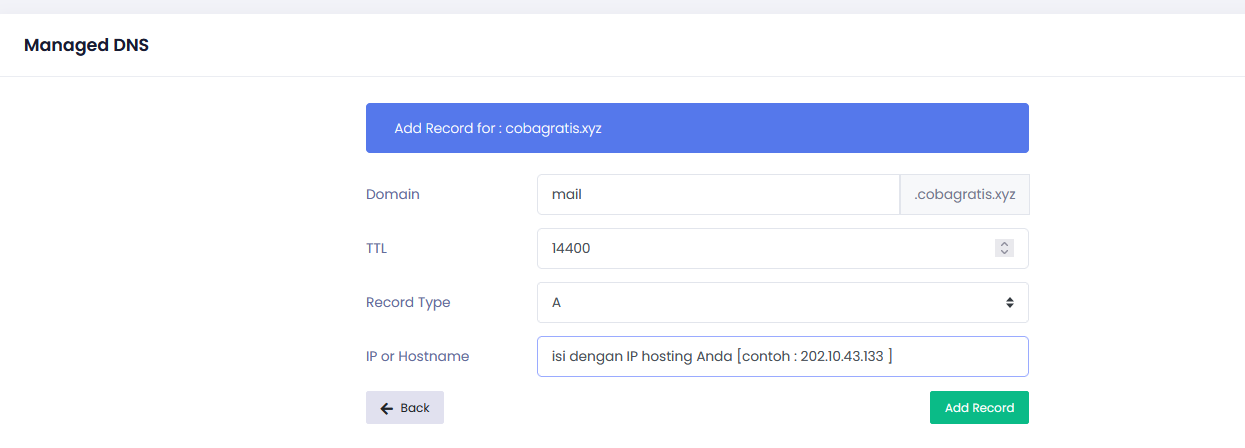
Task: Click the example IP 202.10.43.133 text
Action: point(842,356)
